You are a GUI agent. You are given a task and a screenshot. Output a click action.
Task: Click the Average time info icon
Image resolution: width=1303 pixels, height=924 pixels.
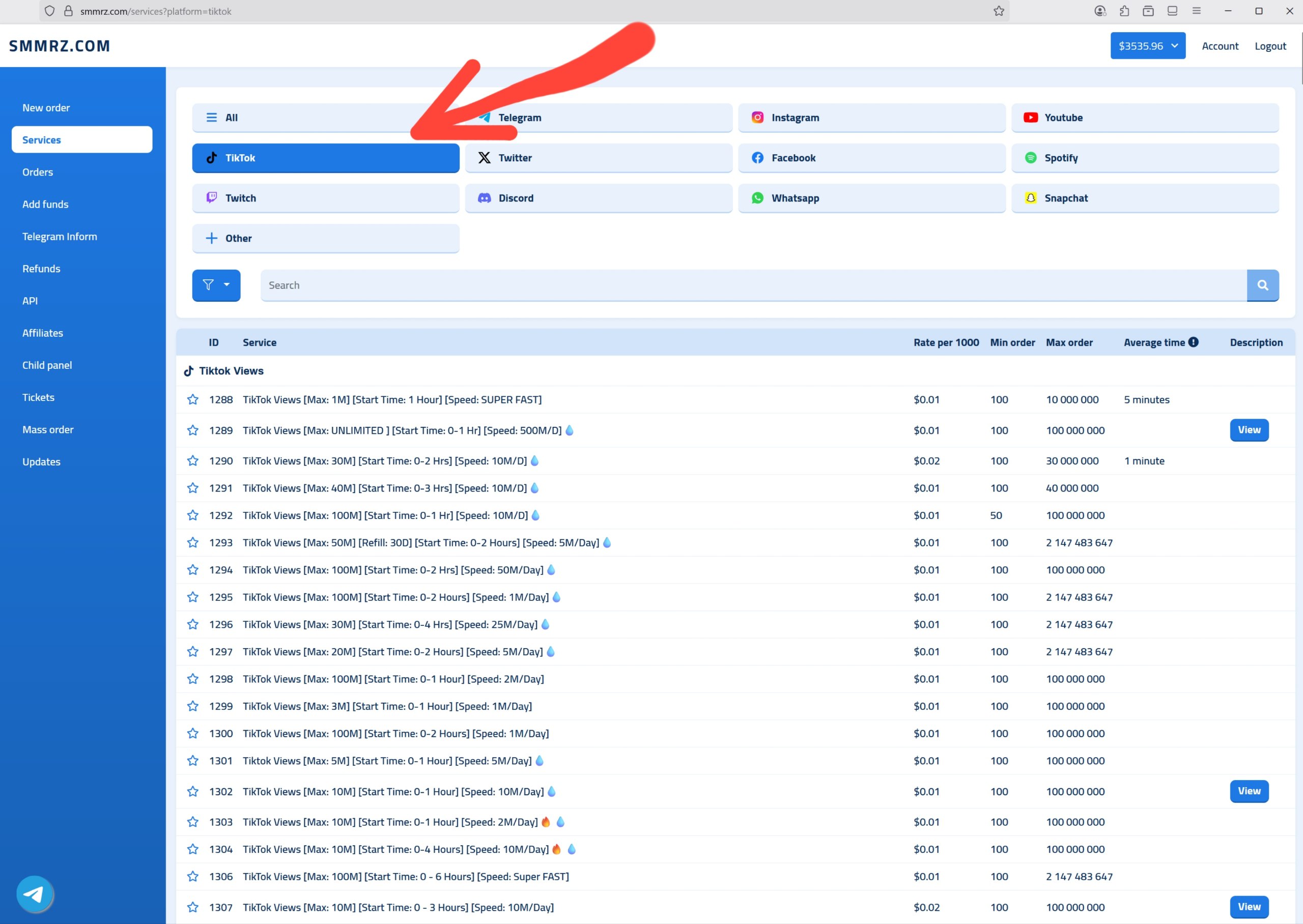coord(1194,342)
